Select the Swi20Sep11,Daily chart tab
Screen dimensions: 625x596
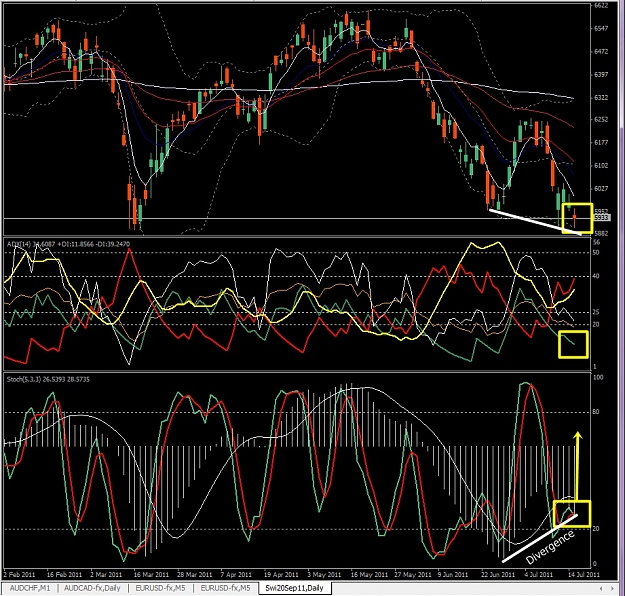(x=294, y=588)
